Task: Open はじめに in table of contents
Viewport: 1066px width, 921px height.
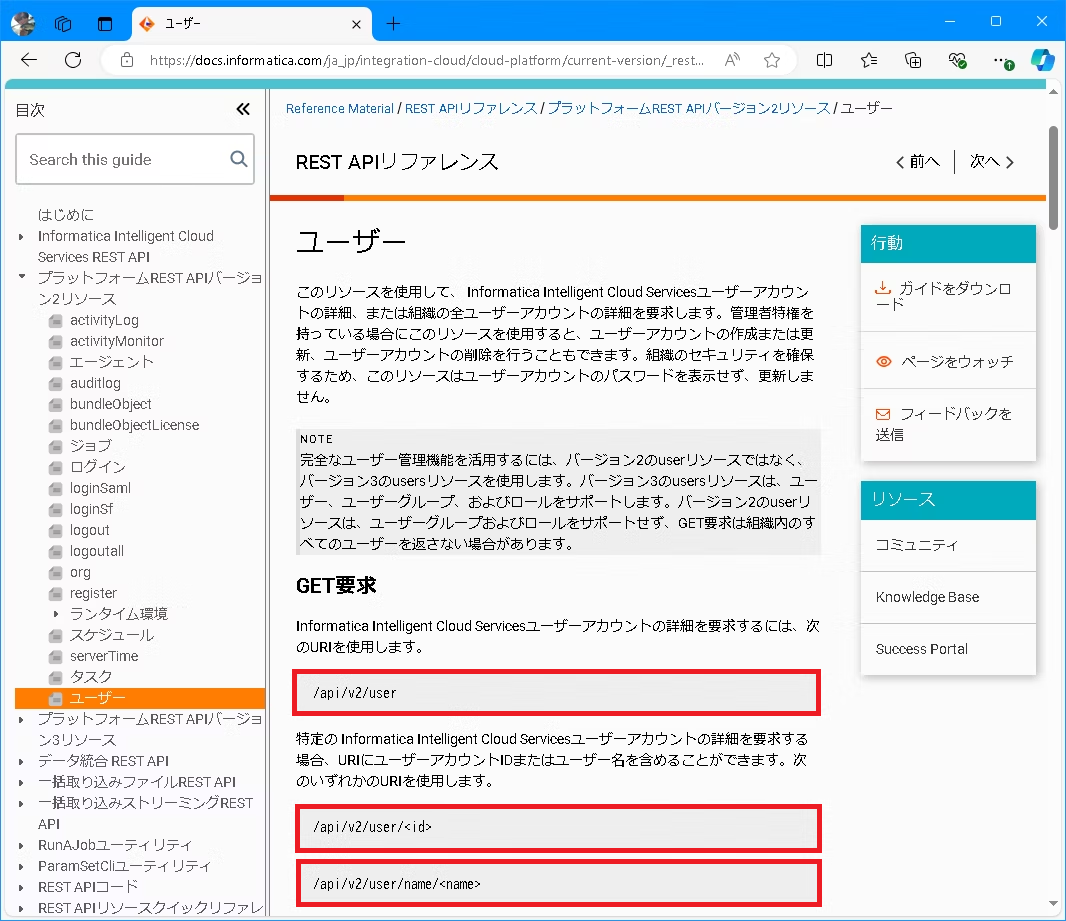Action: [x=66, y=215]
